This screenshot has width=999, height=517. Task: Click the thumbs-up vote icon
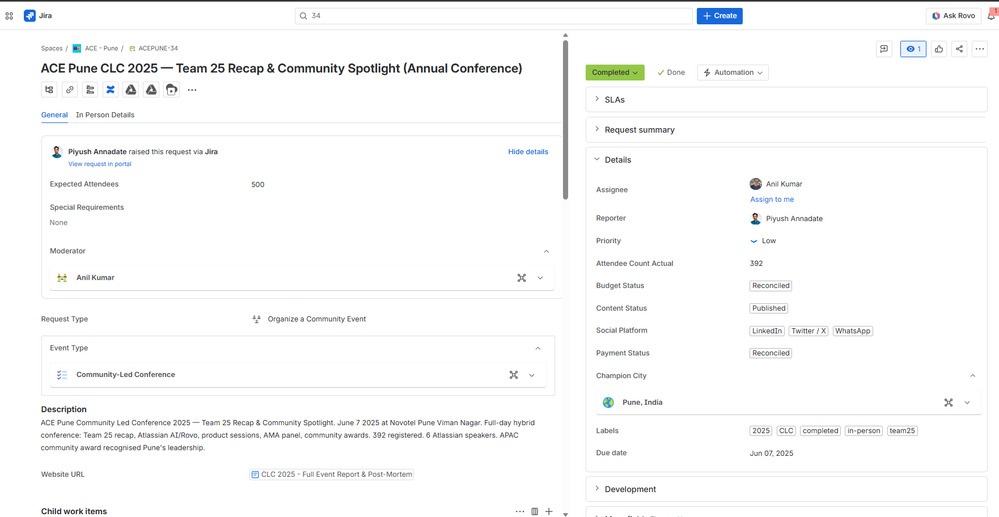[x=938, y=49]
